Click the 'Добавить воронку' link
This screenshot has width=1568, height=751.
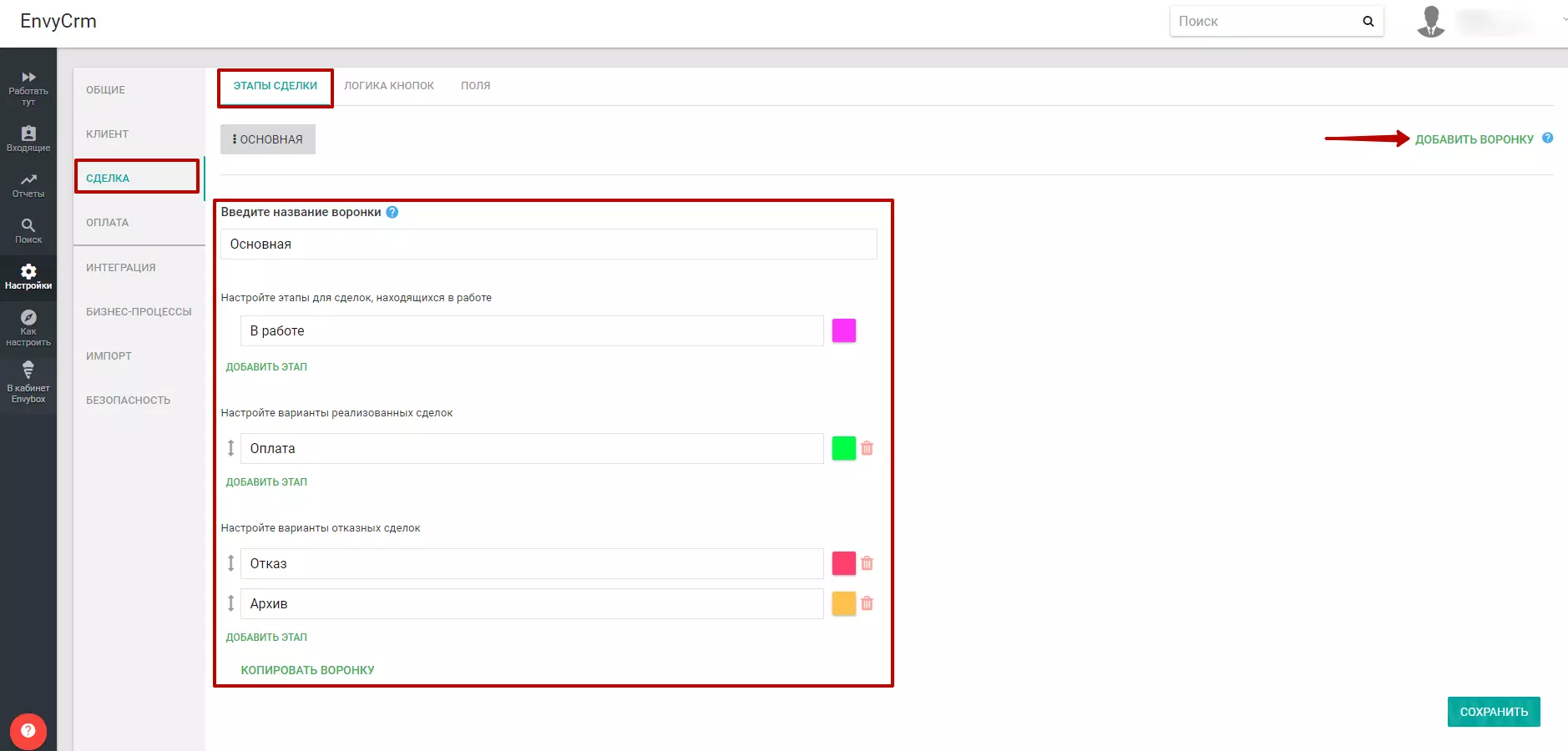tap(1474, 139)
